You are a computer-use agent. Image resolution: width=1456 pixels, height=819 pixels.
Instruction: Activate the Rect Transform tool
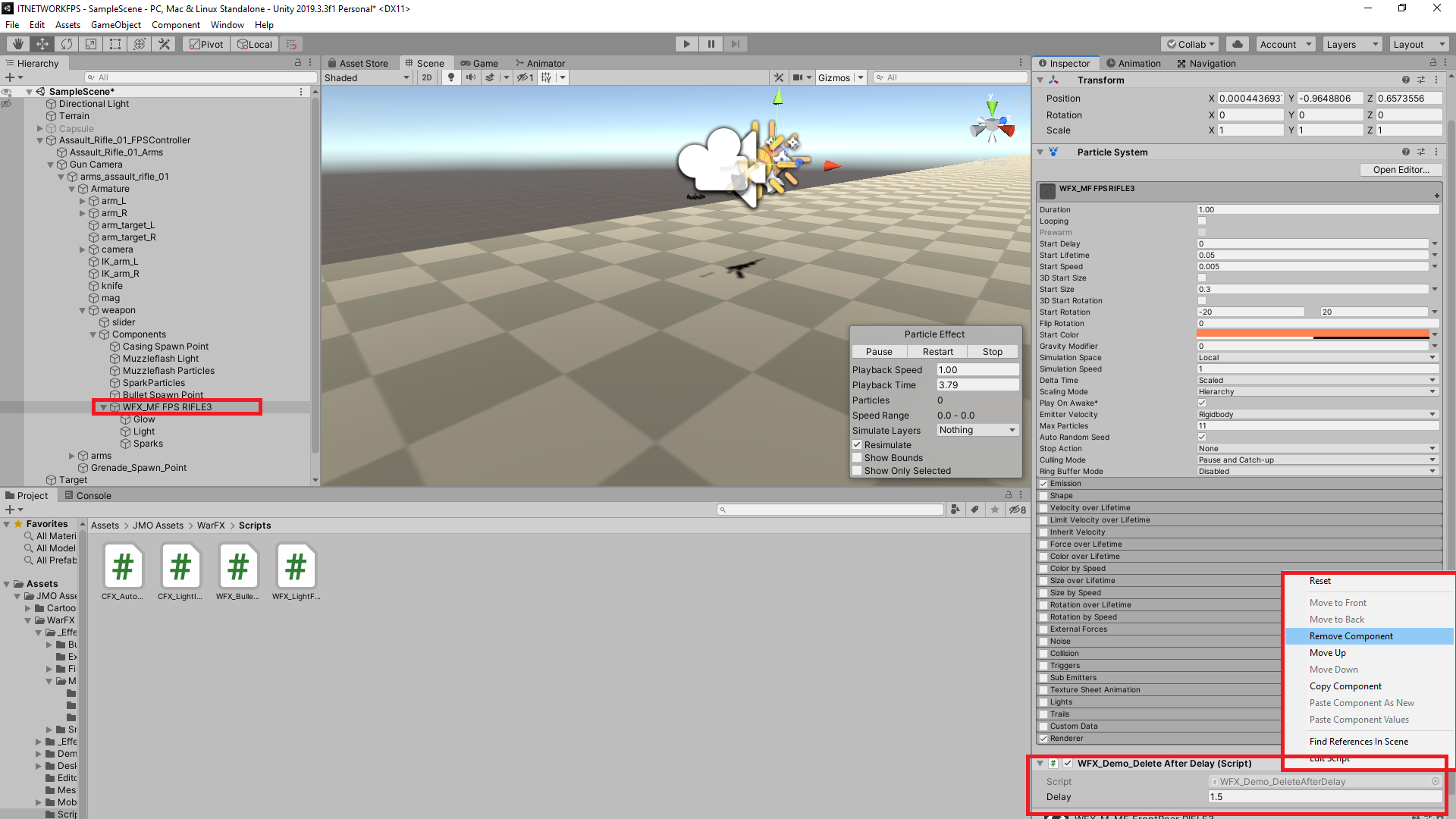tap(115, 43)
